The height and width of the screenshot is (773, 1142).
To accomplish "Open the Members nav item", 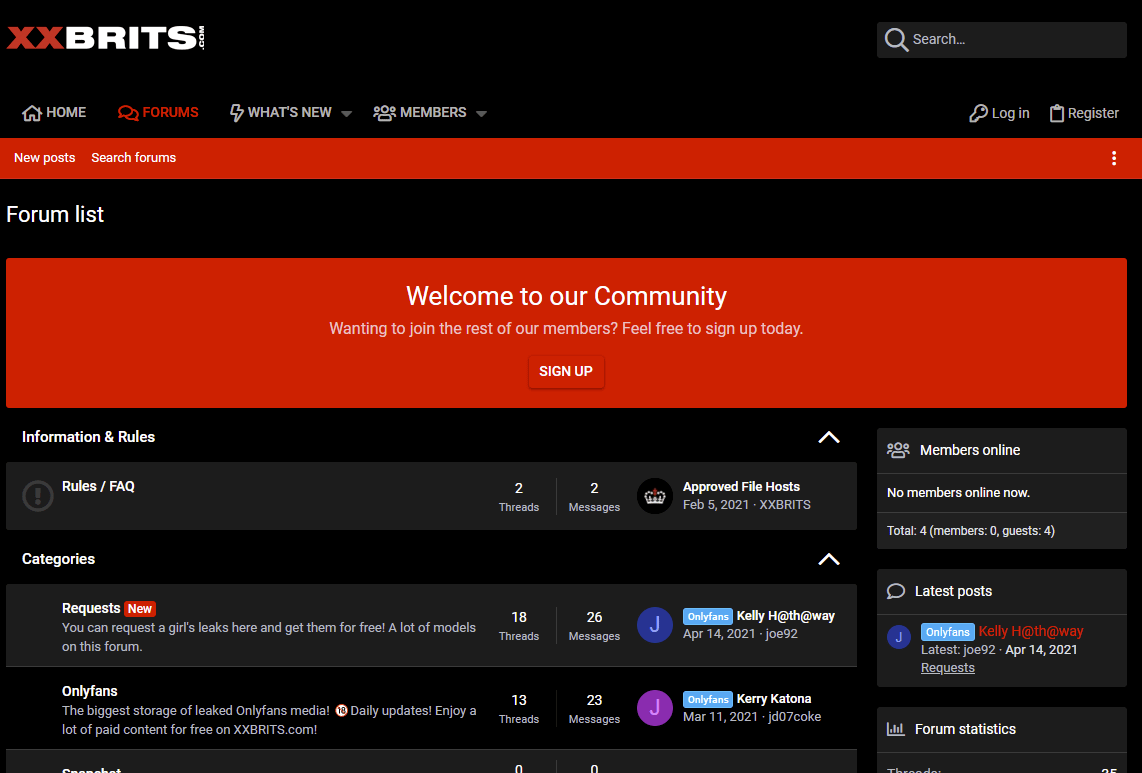I will 420,113.
